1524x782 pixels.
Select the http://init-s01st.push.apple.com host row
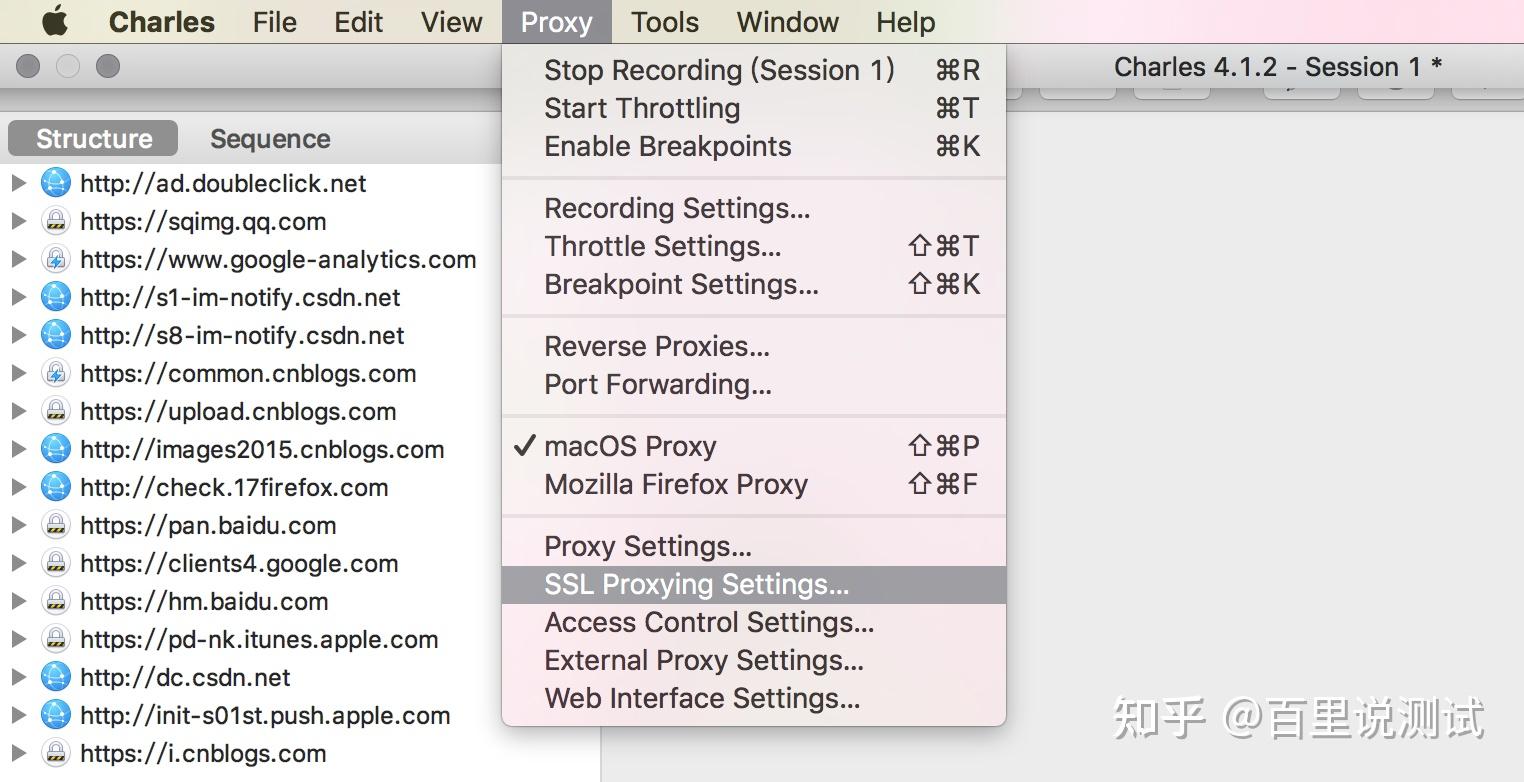[x=265, y=715]
